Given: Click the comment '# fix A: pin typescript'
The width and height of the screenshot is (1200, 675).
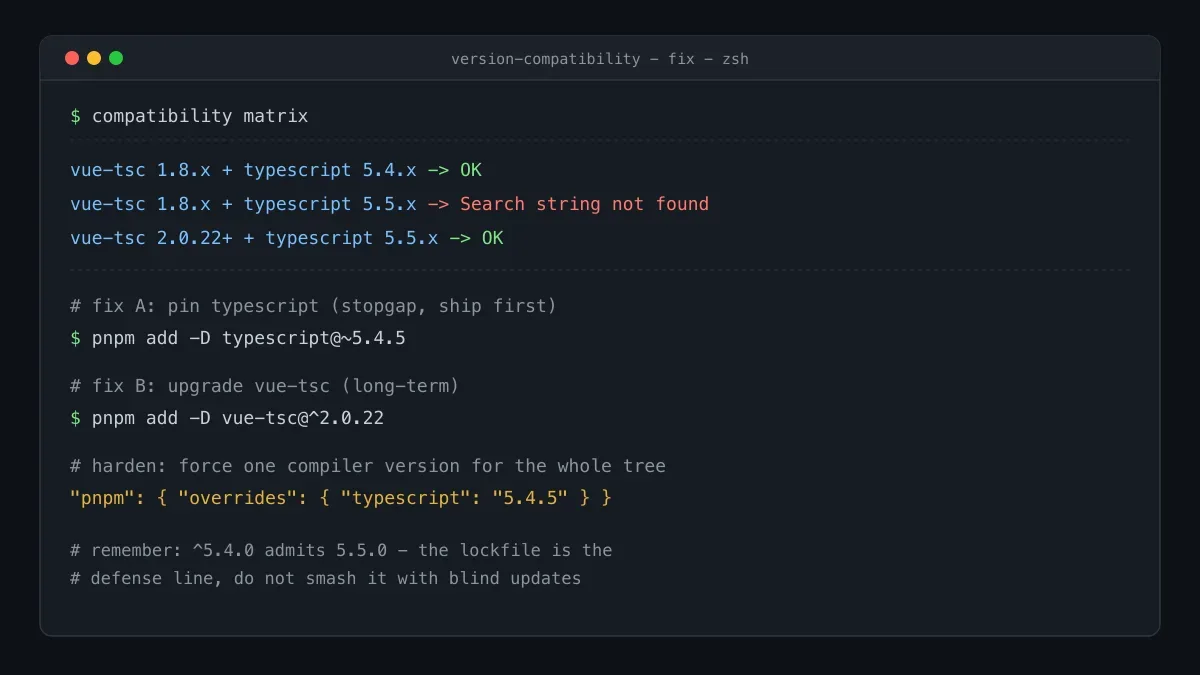Looking at the screenshot, I should coord(313,306).
